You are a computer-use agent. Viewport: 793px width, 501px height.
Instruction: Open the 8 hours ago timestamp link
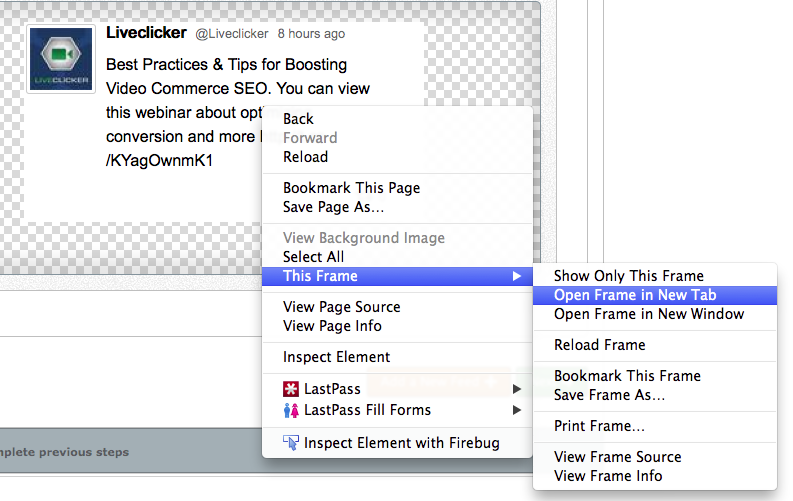click(311, 34)
